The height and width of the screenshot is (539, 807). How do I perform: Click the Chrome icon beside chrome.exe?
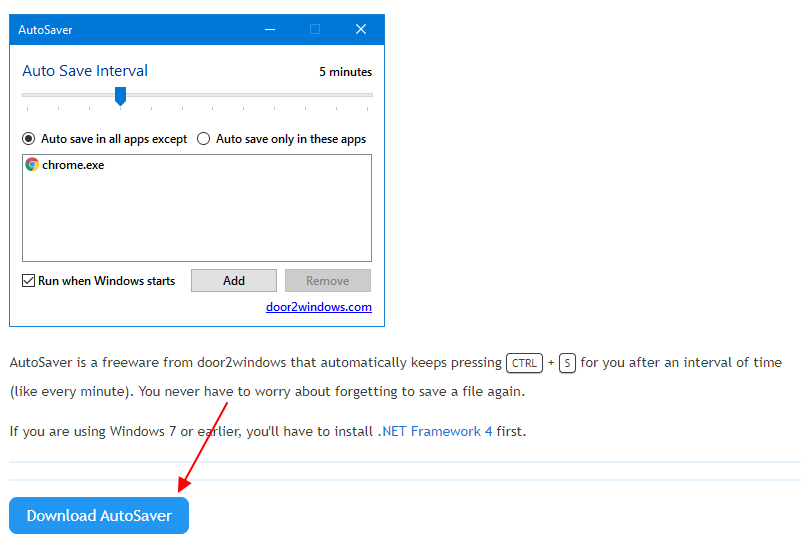32,165
